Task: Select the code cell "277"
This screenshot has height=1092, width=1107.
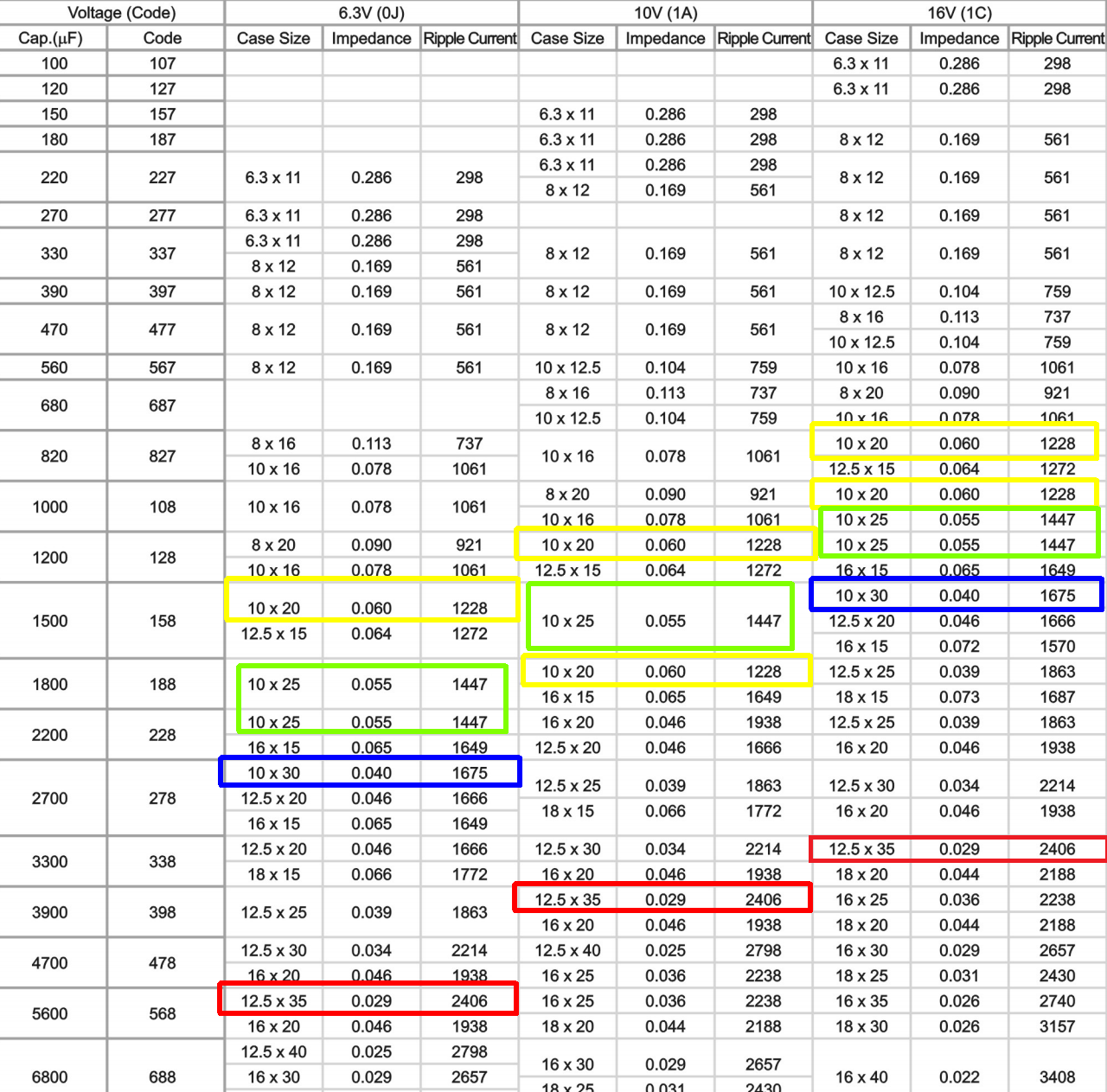Action: pos(163,215)
